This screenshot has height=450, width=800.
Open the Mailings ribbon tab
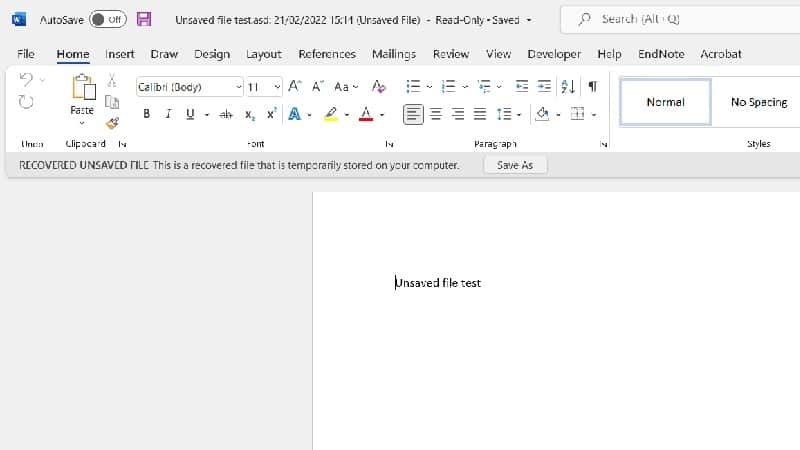click(394, 54)
